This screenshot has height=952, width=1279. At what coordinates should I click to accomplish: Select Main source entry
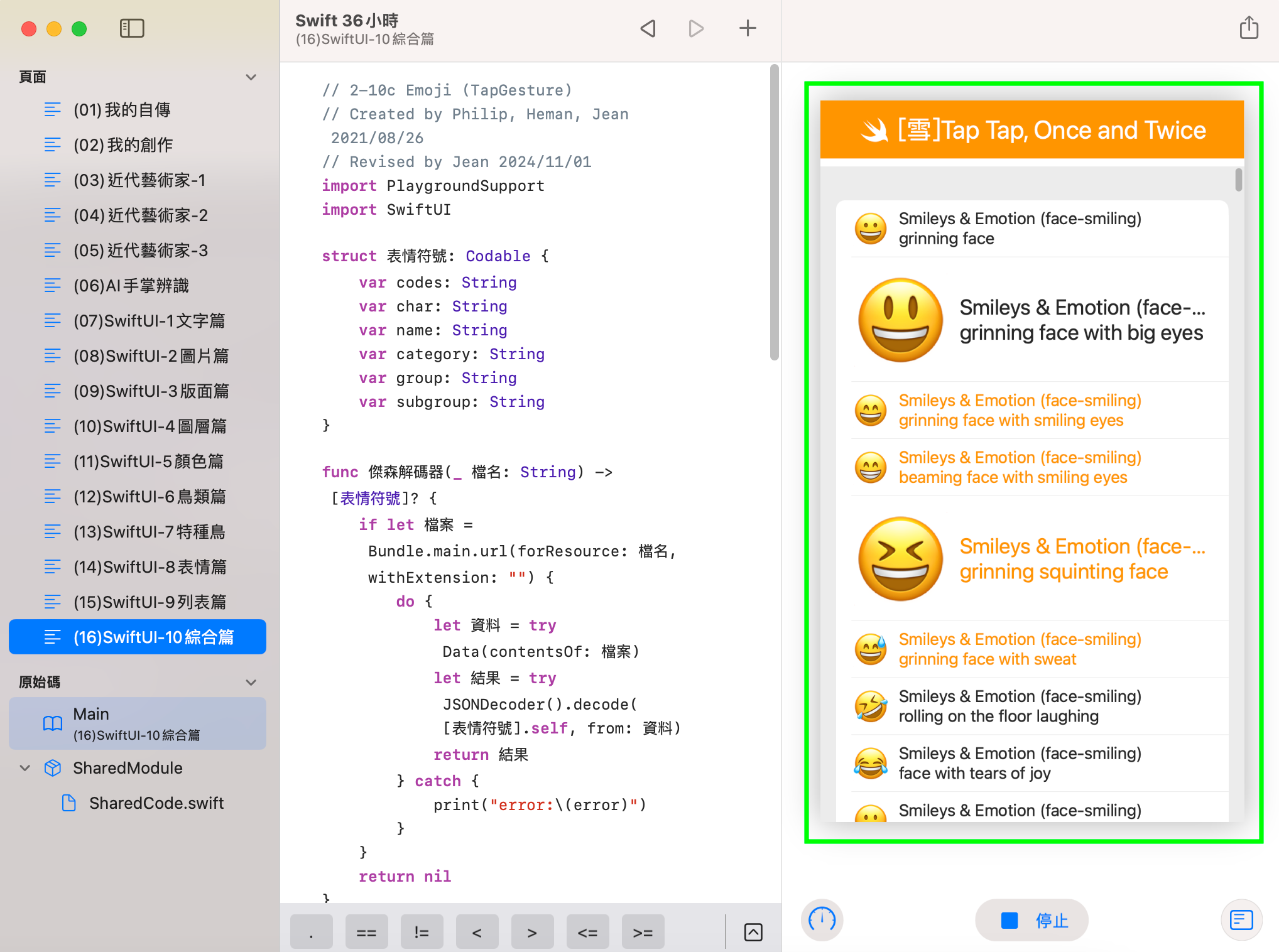click(x=137, y=723)
